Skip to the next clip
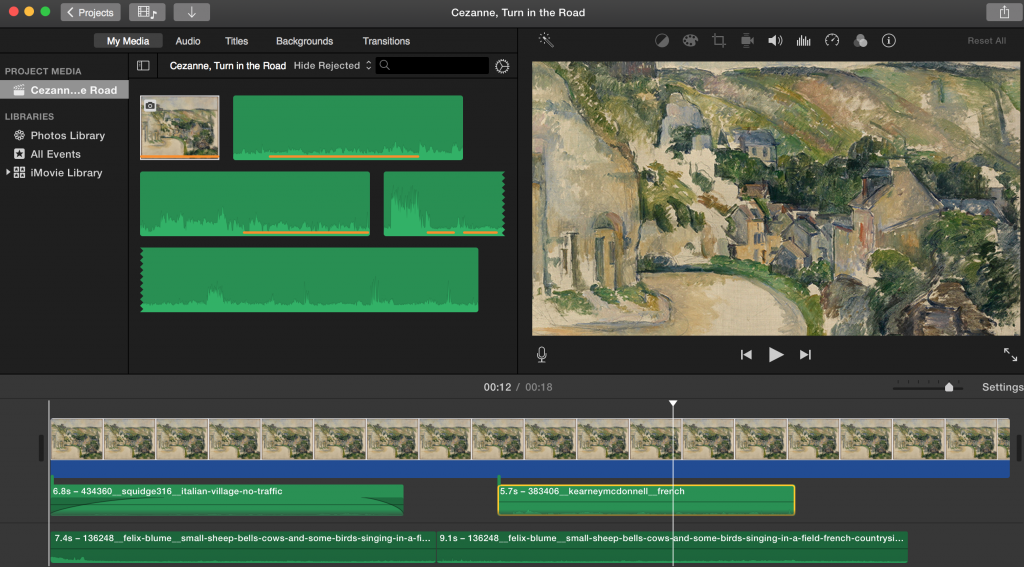This screenshot has width=1024, height=567. [x=805, y=355]
